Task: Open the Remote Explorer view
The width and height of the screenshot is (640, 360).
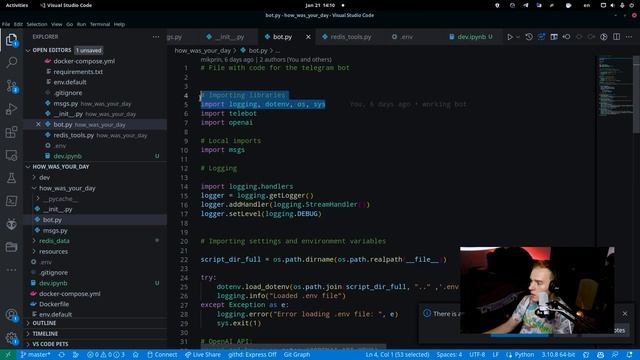Action: (11, 155)
